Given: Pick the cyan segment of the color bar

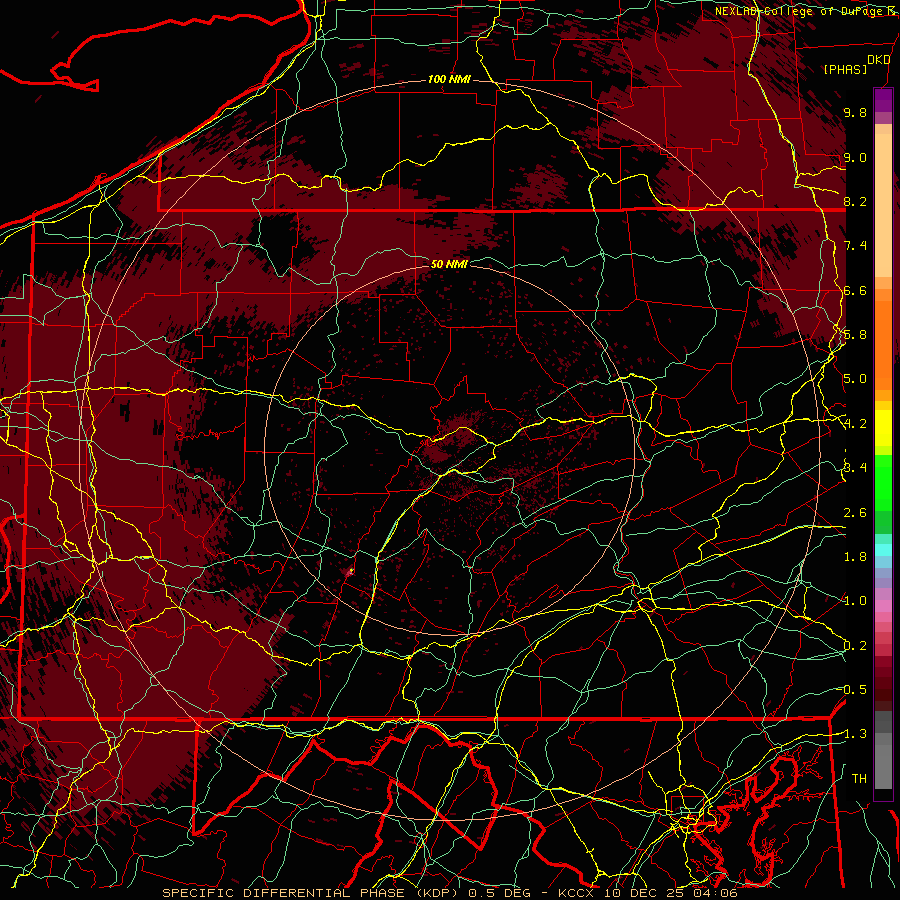Looking at the screenshot, I should (x=883, y=549).
